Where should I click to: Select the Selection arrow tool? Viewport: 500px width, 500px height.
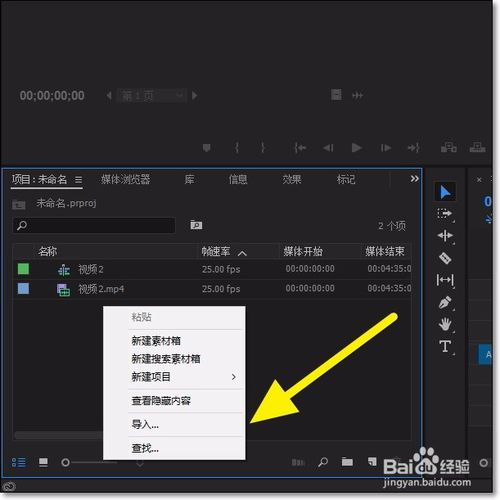[445, 192]
